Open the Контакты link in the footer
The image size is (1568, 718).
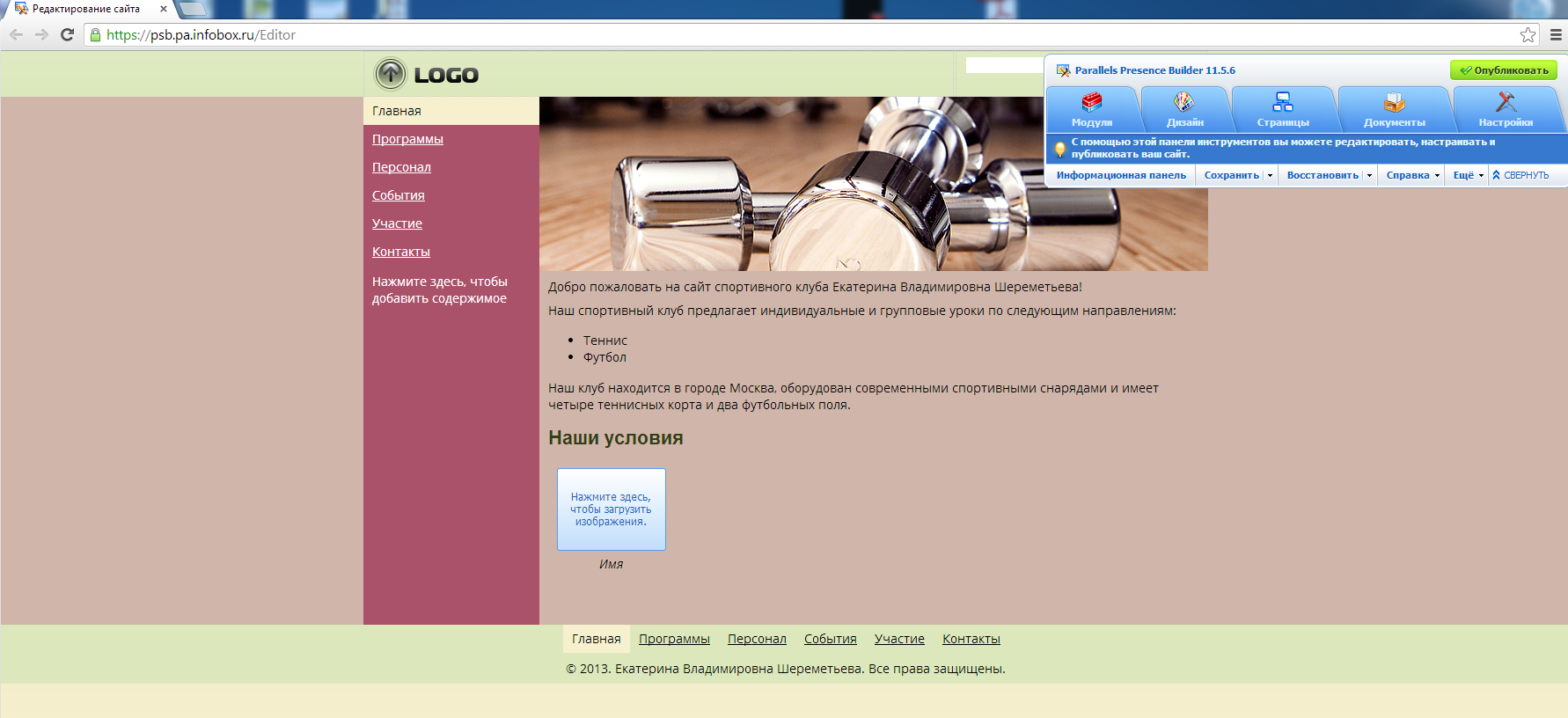[x=971, y=639]
